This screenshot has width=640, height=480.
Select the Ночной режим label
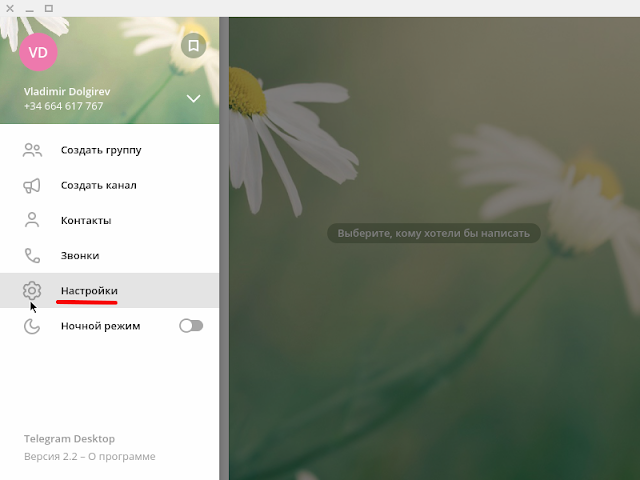(x=100, y=326)
